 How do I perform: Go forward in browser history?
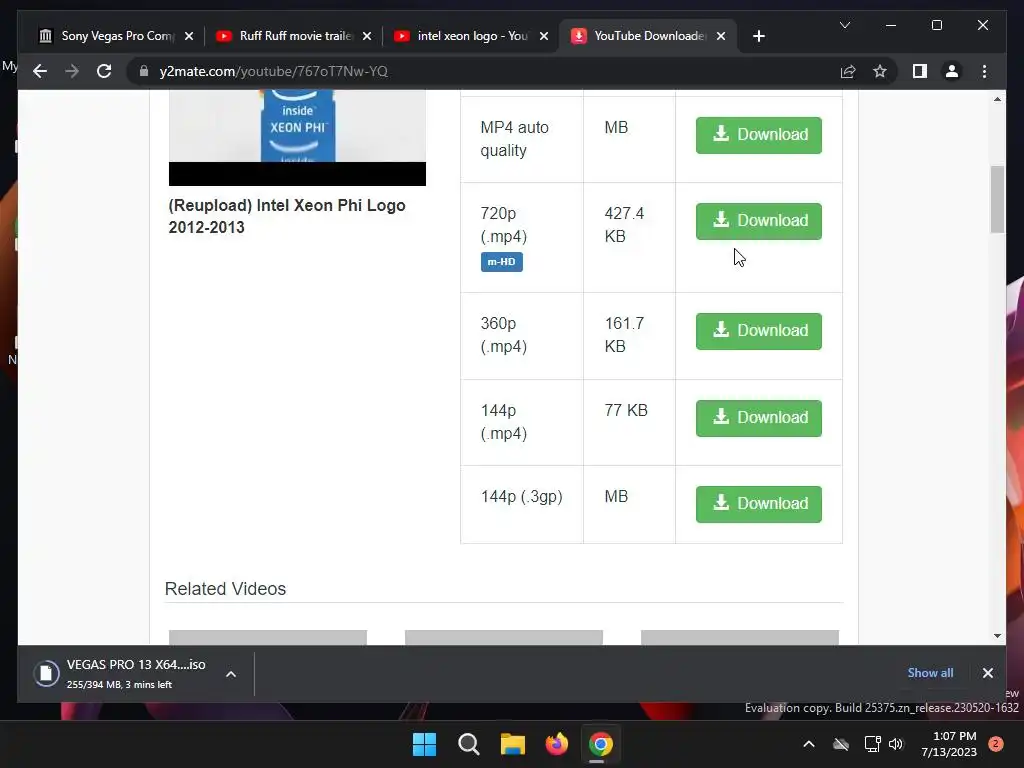72,71
